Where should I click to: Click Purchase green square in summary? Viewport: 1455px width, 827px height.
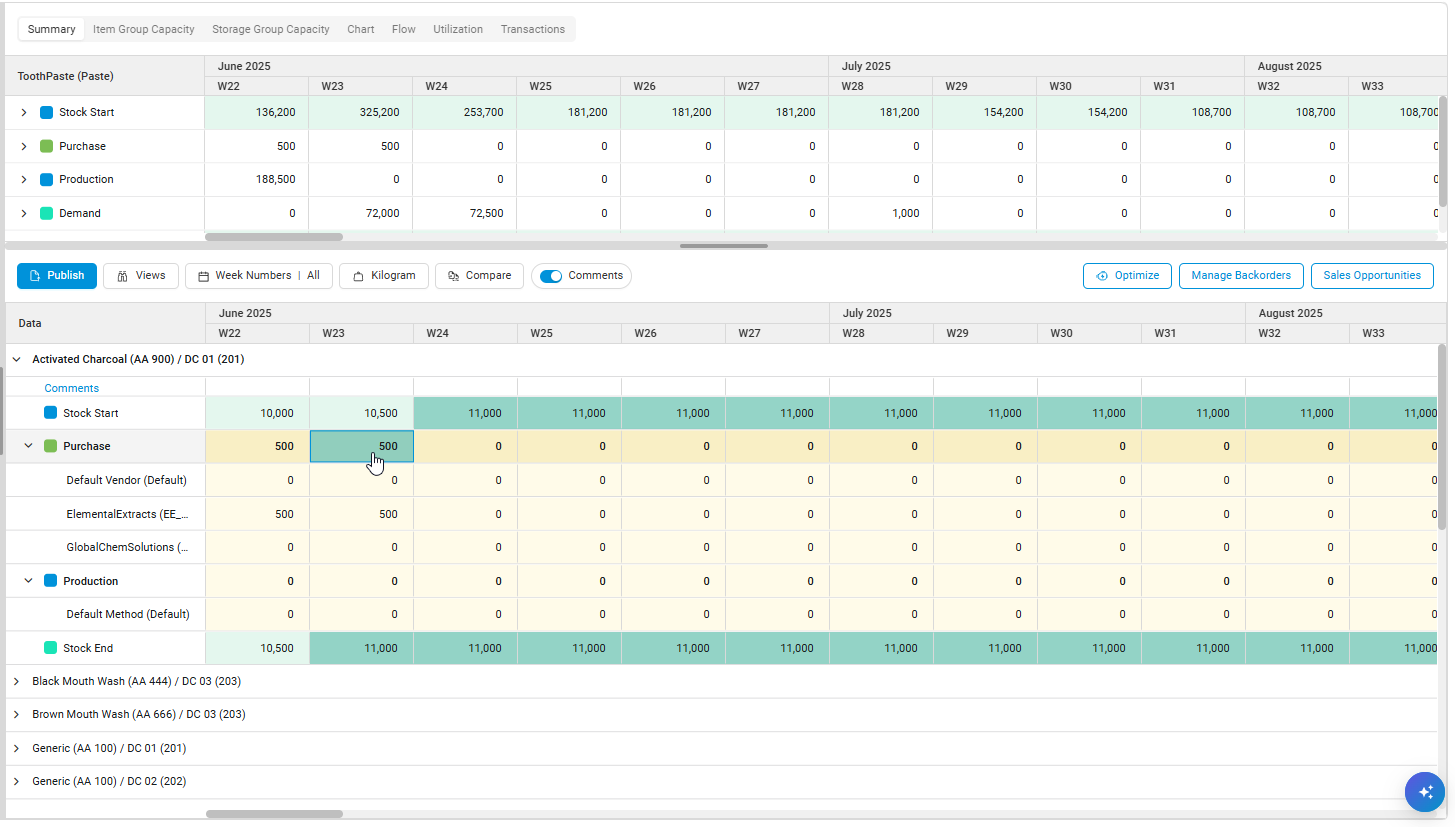tap(46, 146)
